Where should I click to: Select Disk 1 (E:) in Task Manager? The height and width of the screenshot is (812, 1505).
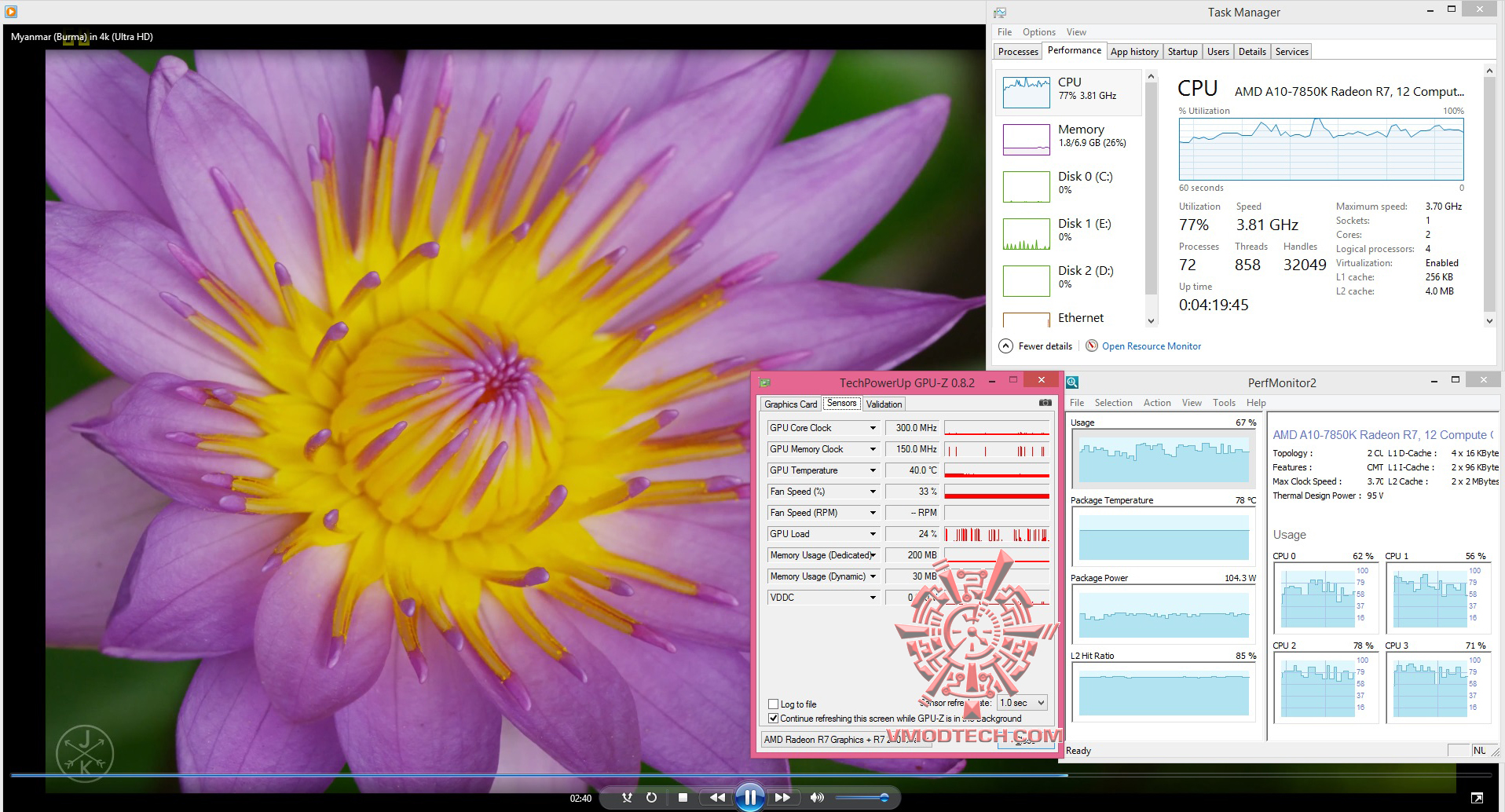point(1068,233)
